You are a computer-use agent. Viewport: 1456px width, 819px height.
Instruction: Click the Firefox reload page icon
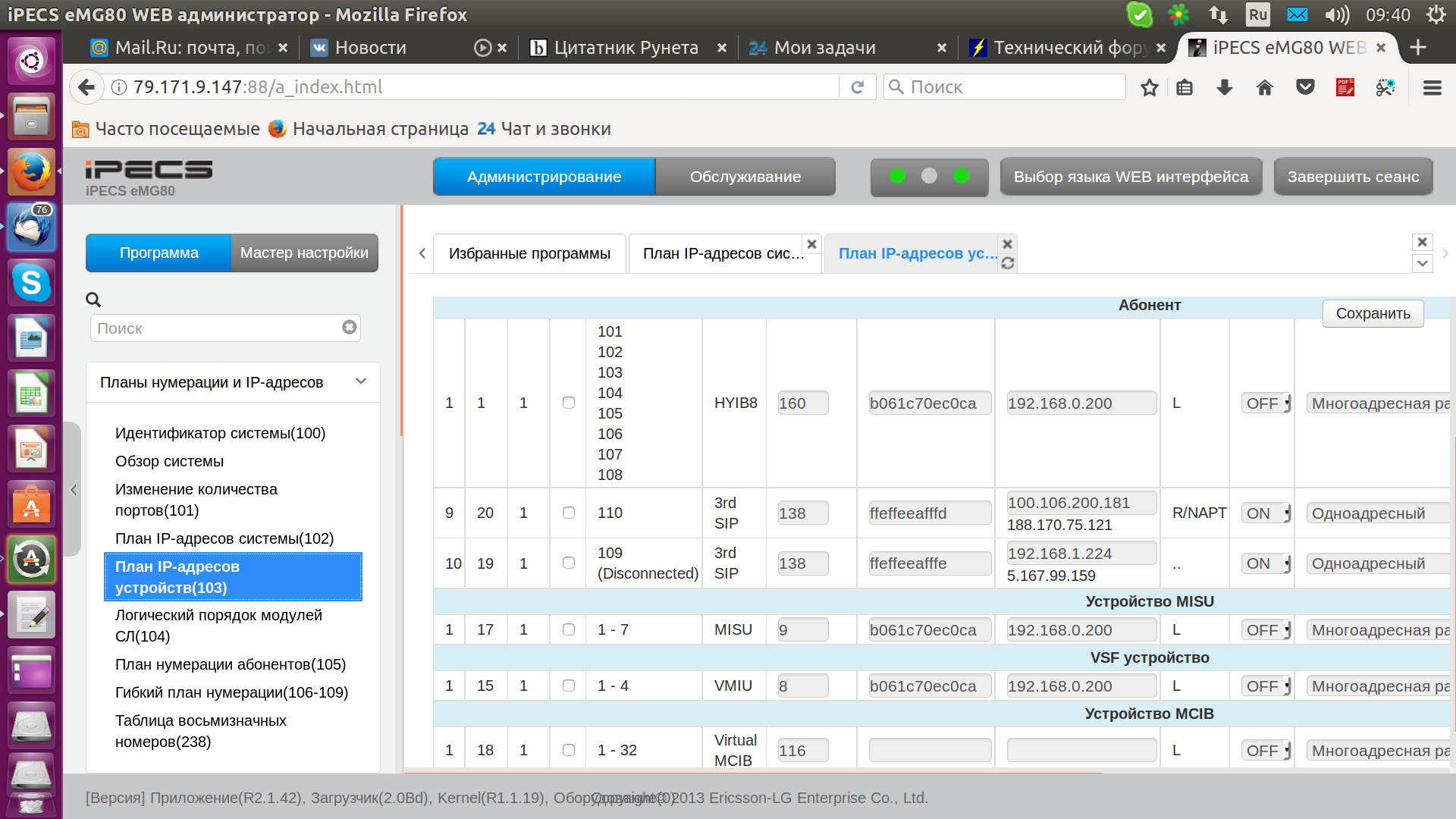click(858, 87)
